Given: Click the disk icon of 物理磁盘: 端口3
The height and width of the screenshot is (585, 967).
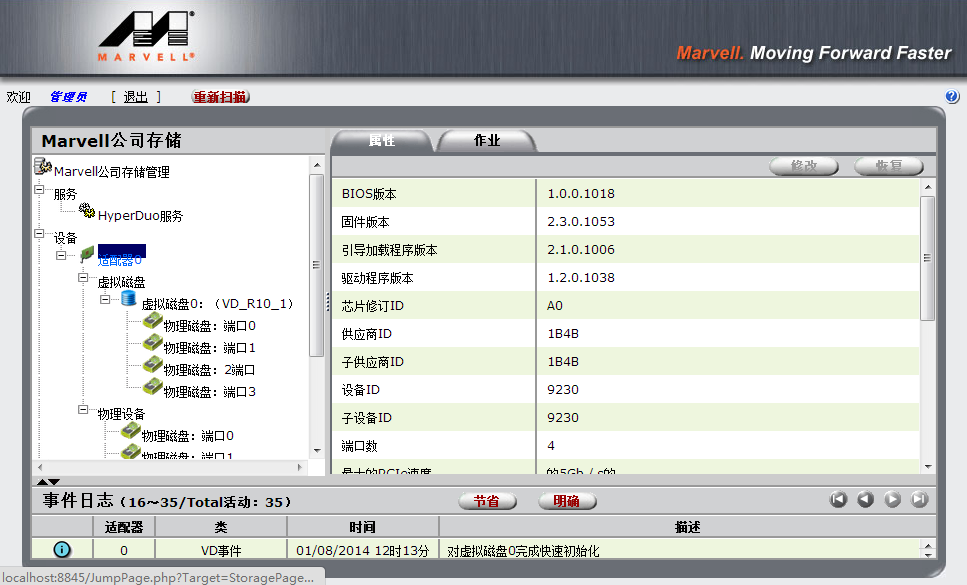Looking at the screenshot, I should coord(153,387).
